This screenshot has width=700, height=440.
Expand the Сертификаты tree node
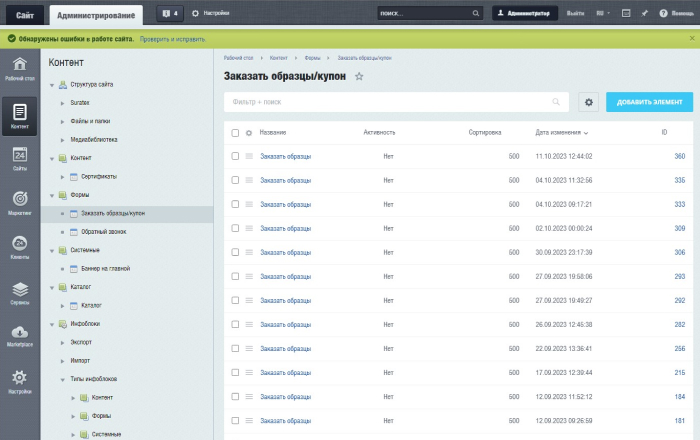pos(62,177)
